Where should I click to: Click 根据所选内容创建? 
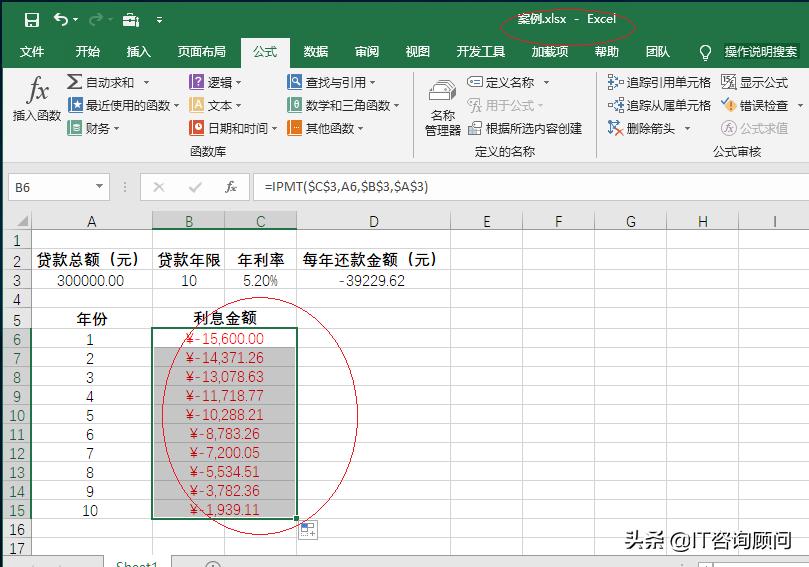pyautogui.click(x=525, y=128)
